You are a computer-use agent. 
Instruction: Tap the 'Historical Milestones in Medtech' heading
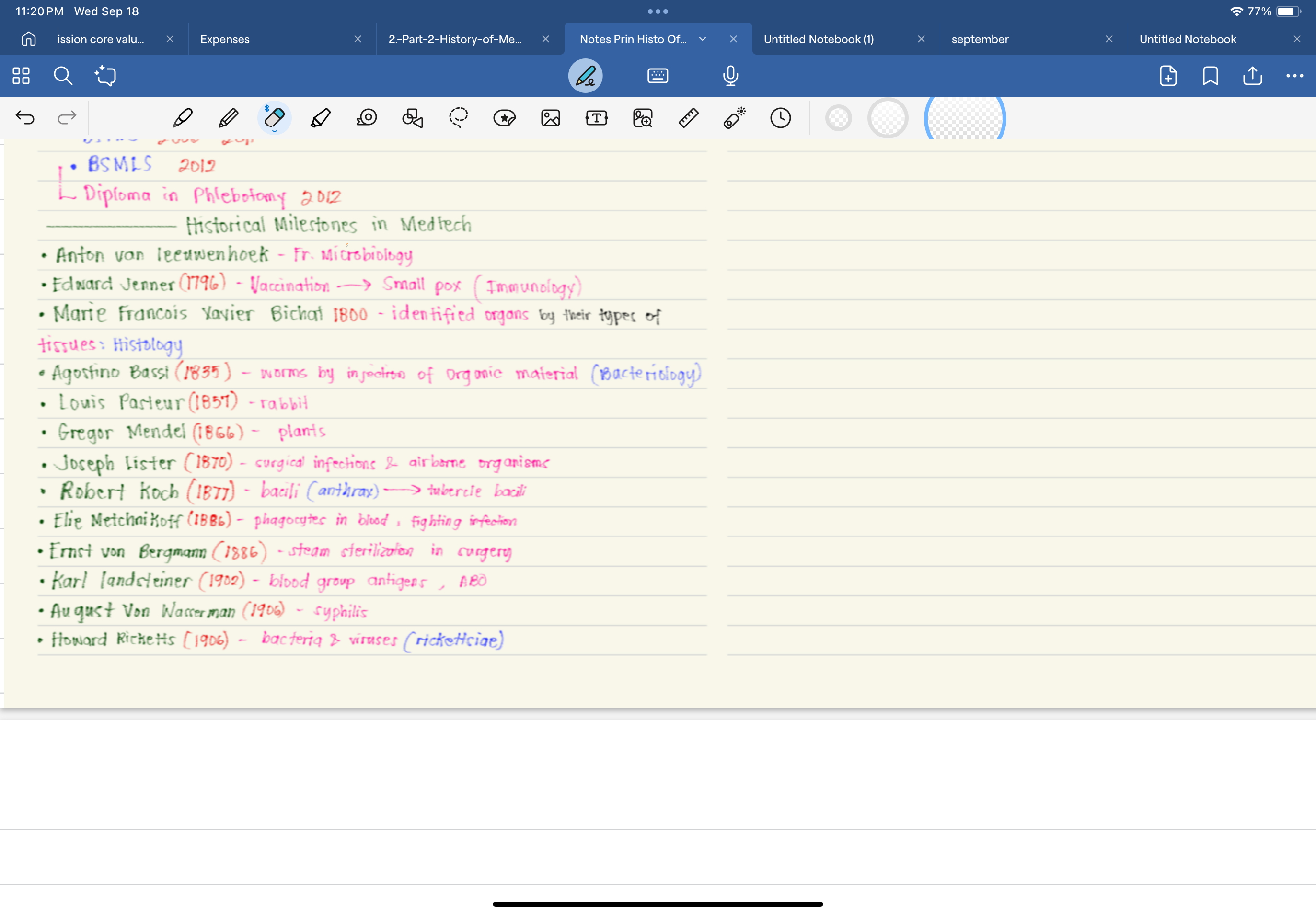pos(328,225)
